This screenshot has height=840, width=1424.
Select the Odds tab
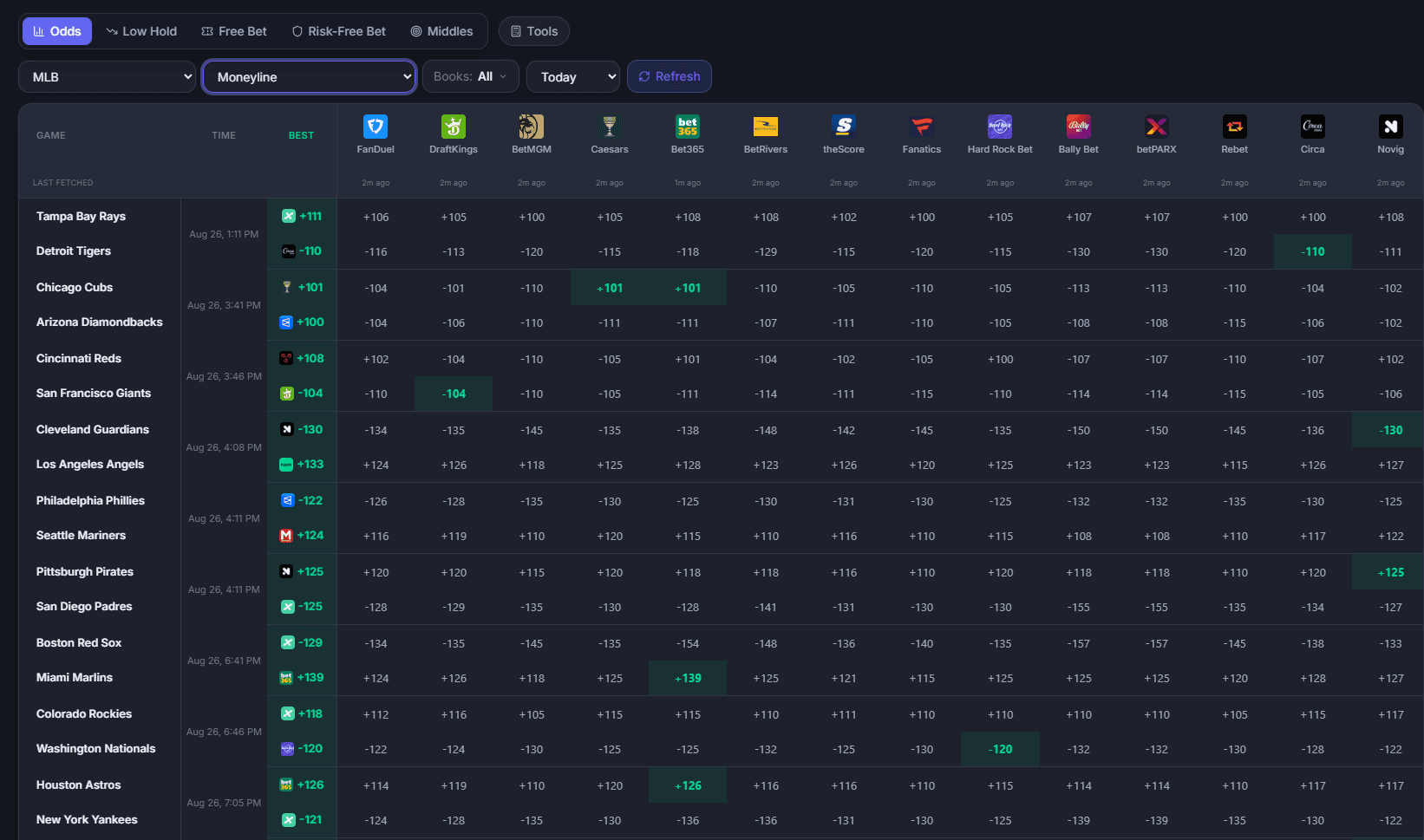click(57, 31)
